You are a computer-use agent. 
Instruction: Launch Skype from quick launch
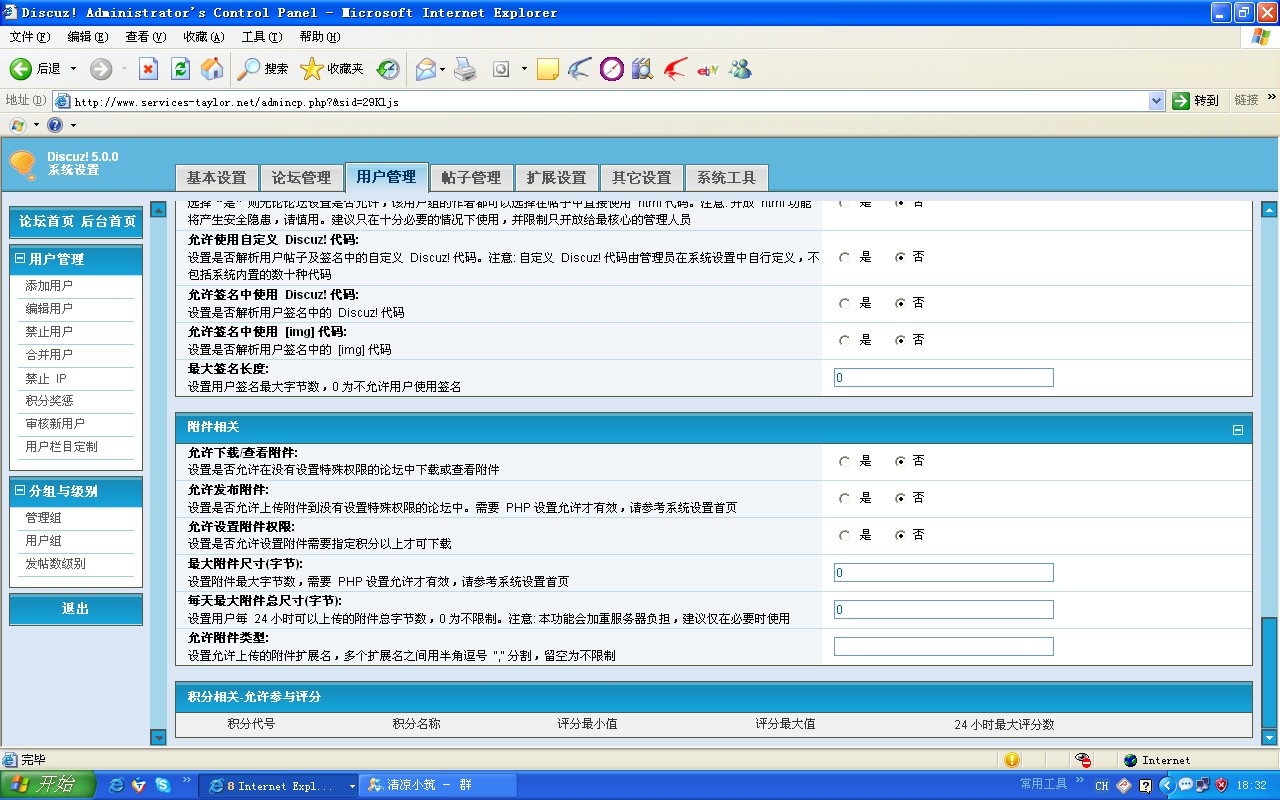click(x=162, y=786)
